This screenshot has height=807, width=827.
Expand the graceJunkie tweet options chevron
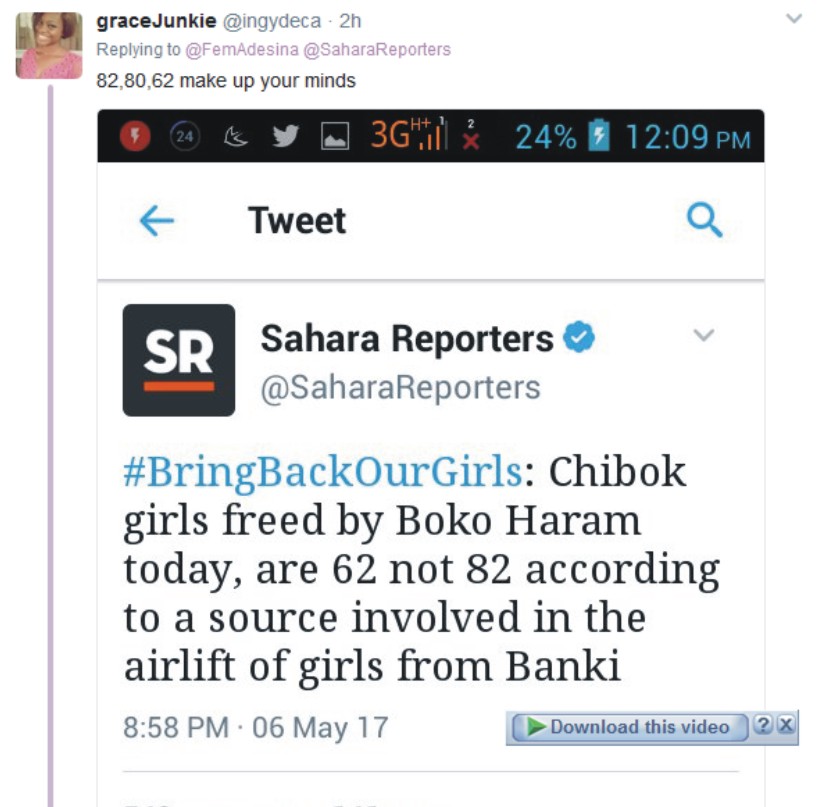pos(794,19)
